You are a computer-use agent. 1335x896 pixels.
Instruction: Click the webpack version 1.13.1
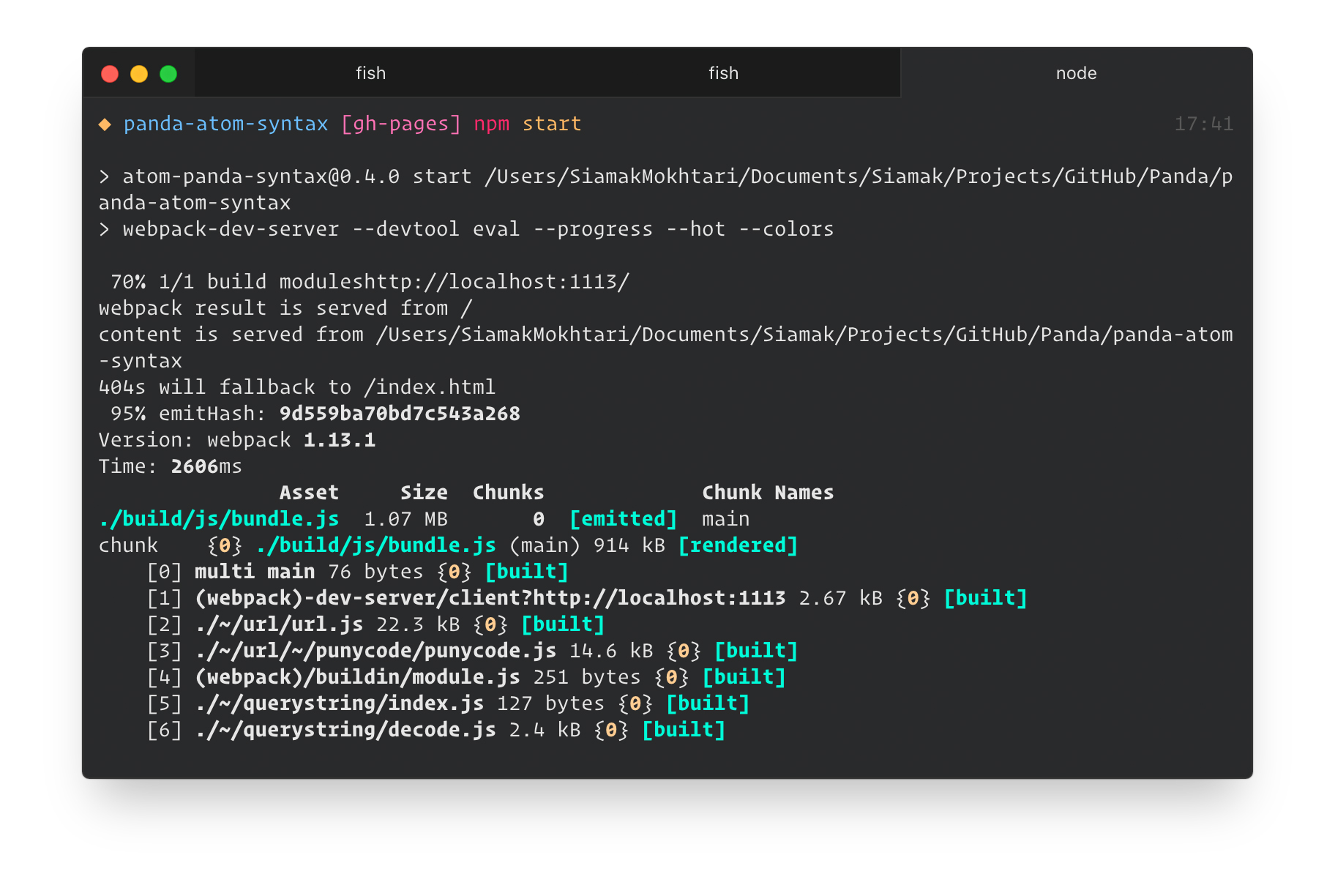point(340,440)
